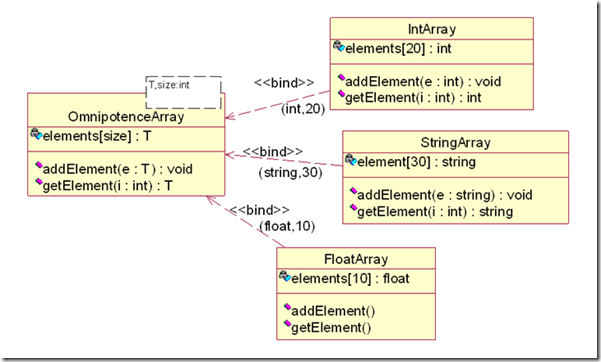Image resolution: width=601 pixels, height=362 pixels.
Task: Click the operation icon beside getElement(i : int) : int
Action: coord(342,94)
